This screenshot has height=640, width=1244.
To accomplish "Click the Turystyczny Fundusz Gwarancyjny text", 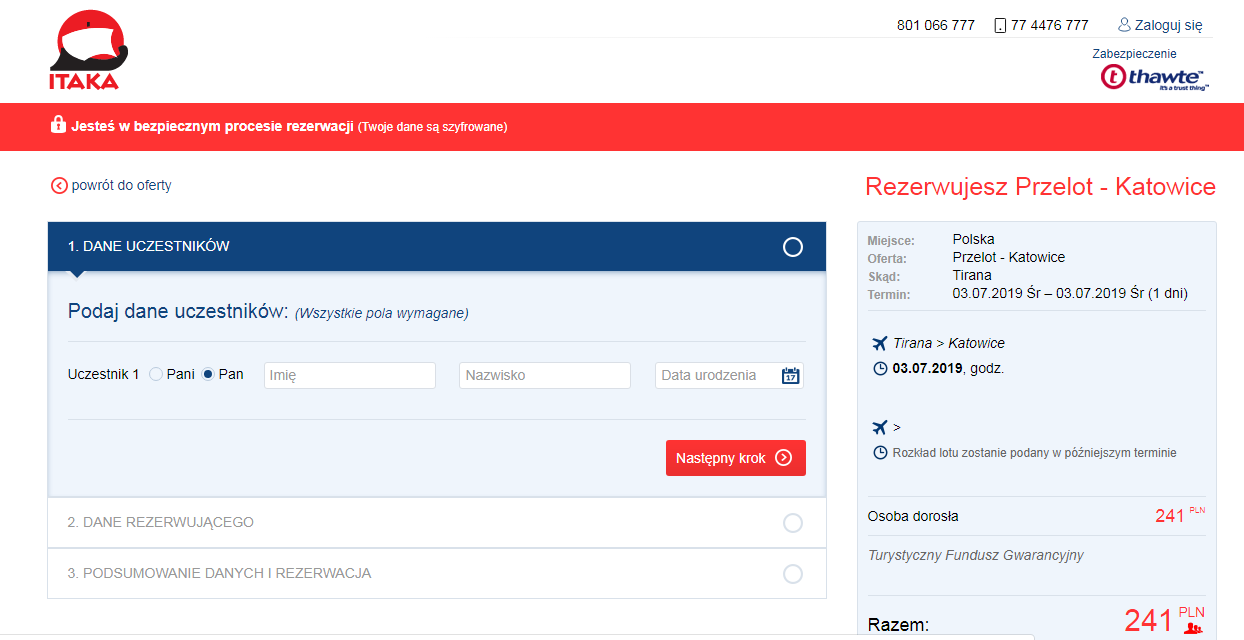I will pos(976,555).
